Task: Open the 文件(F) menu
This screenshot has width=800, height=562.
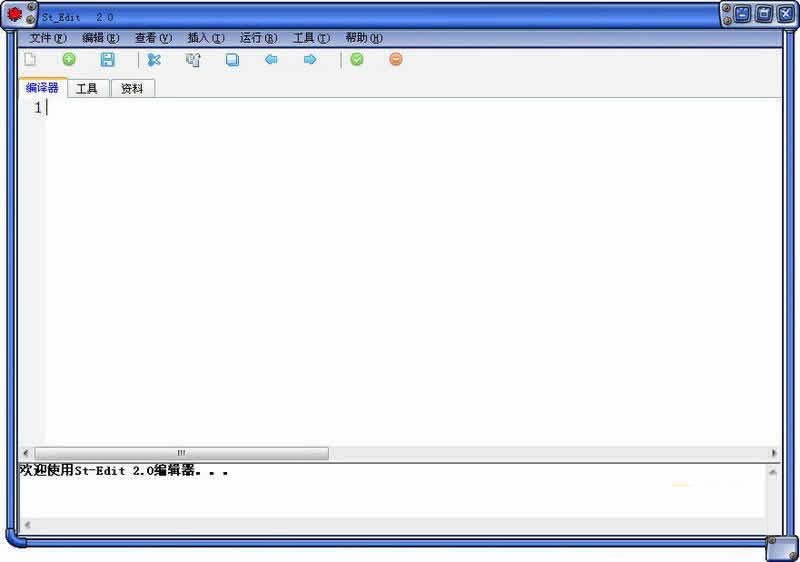Action: pyautogui.click(x=48, y=38)
